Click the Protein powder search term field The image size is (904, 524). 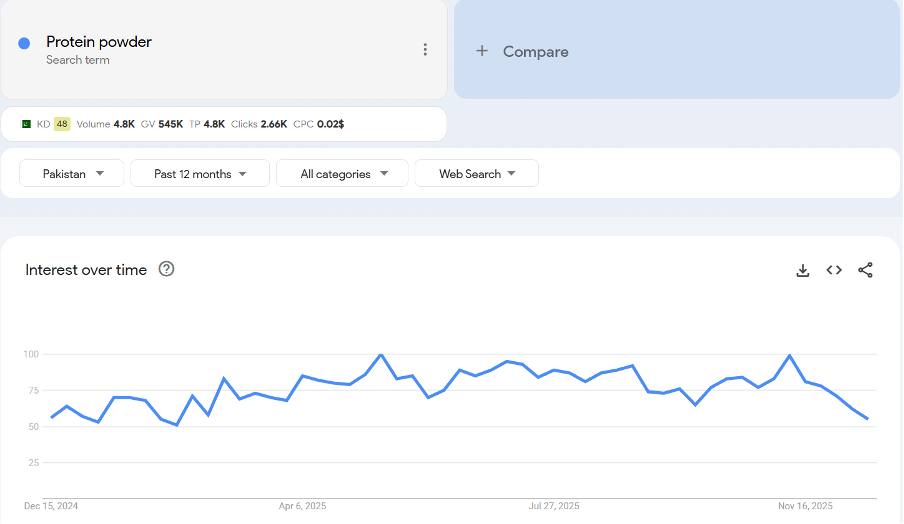[x=99, y=42]
